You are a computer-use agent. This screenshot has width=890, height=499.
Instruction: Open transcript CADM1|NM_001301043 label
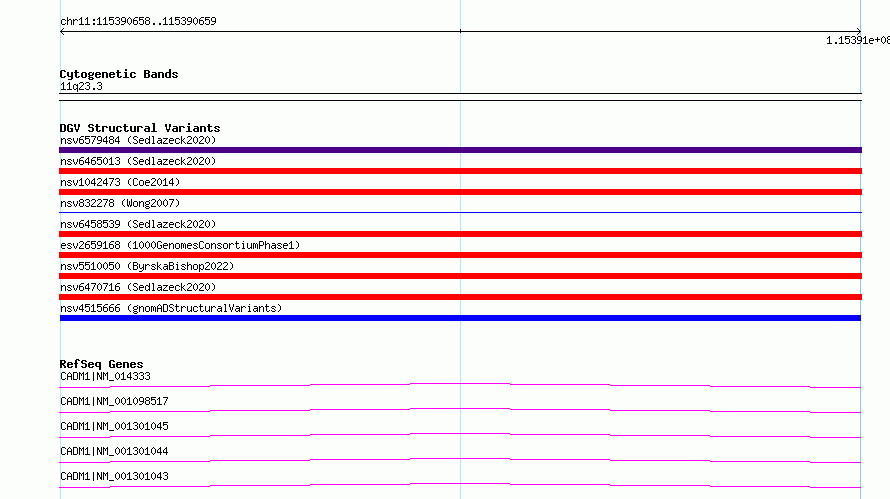[x=114, y=476]
